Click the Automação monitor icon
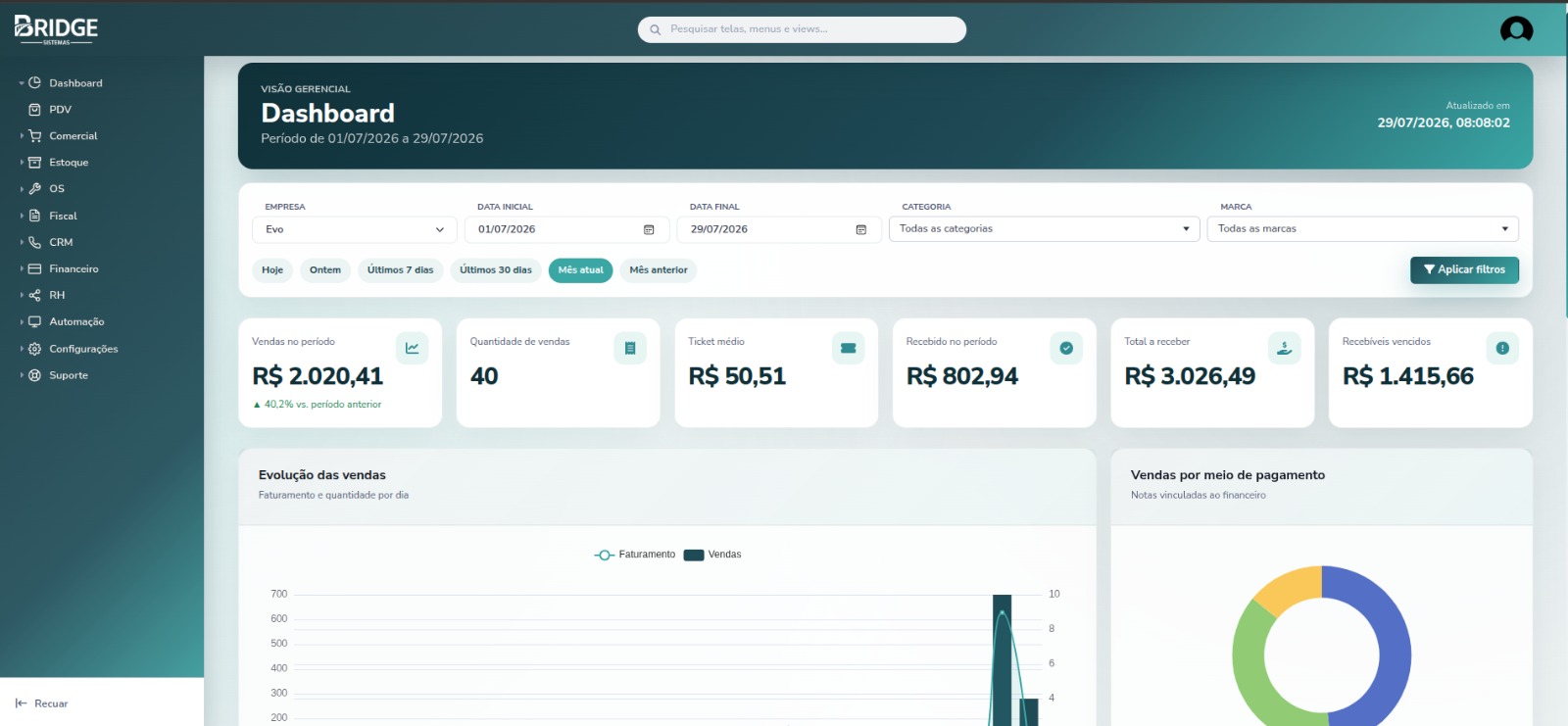Screen dimensions: 1568x726 pos(34,321)
